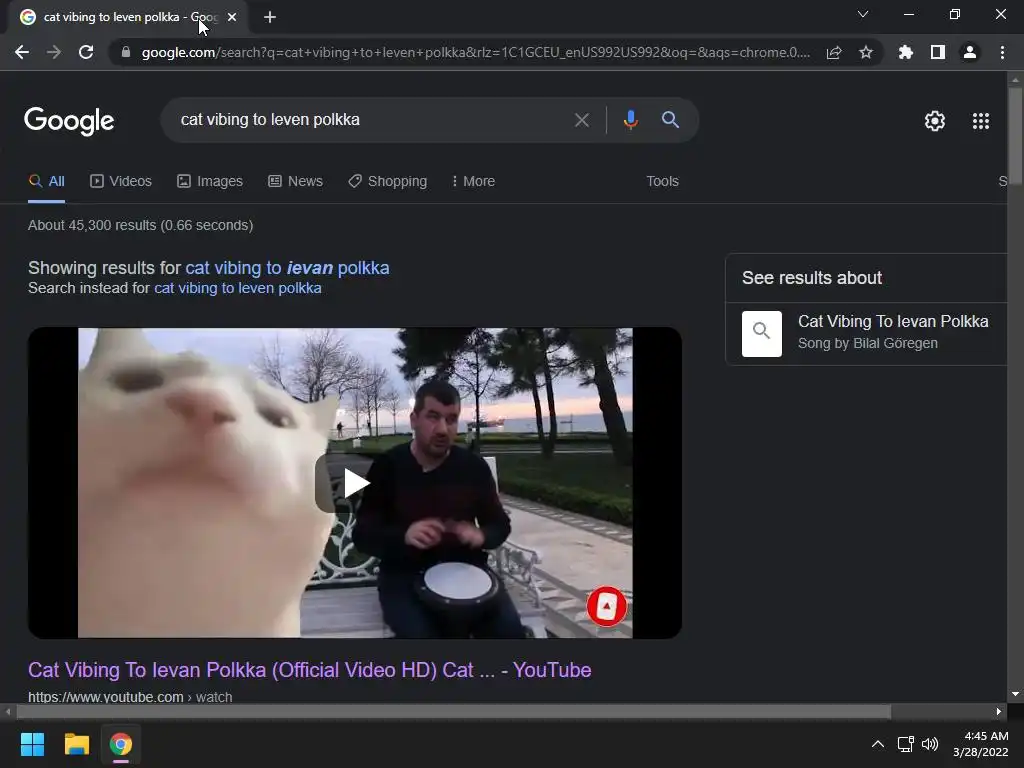Image resolution: width=1024 pixels, height=768 pixels.
Task: Switch to the Shopping tab
Action: 387,182
